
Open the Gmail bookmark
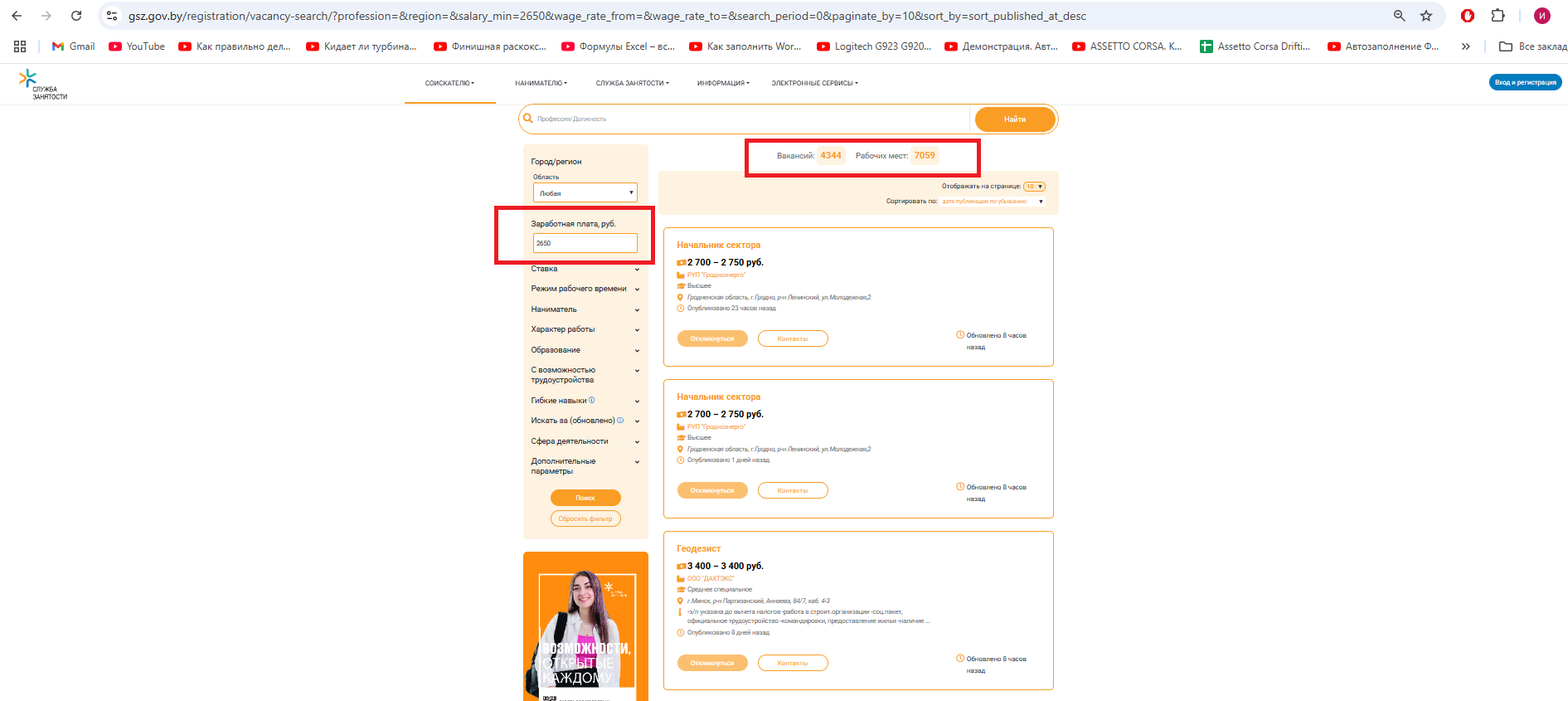tap(73, 46)
